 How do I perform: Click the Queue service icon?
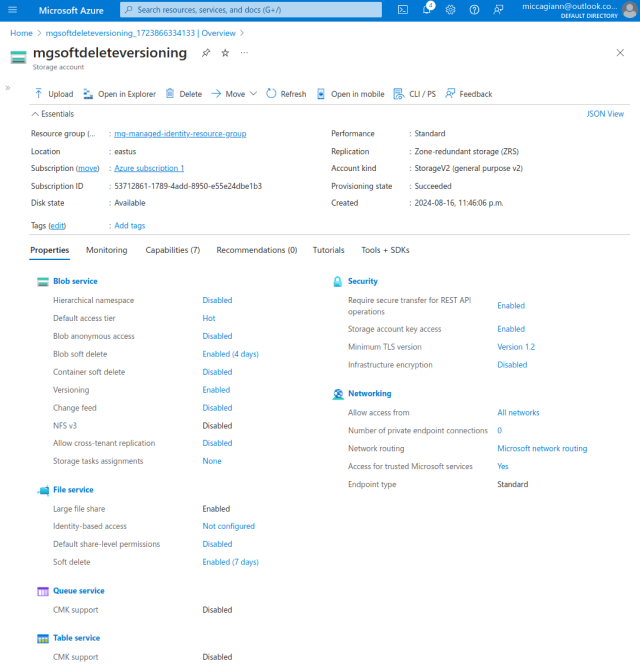pos(43,591)
